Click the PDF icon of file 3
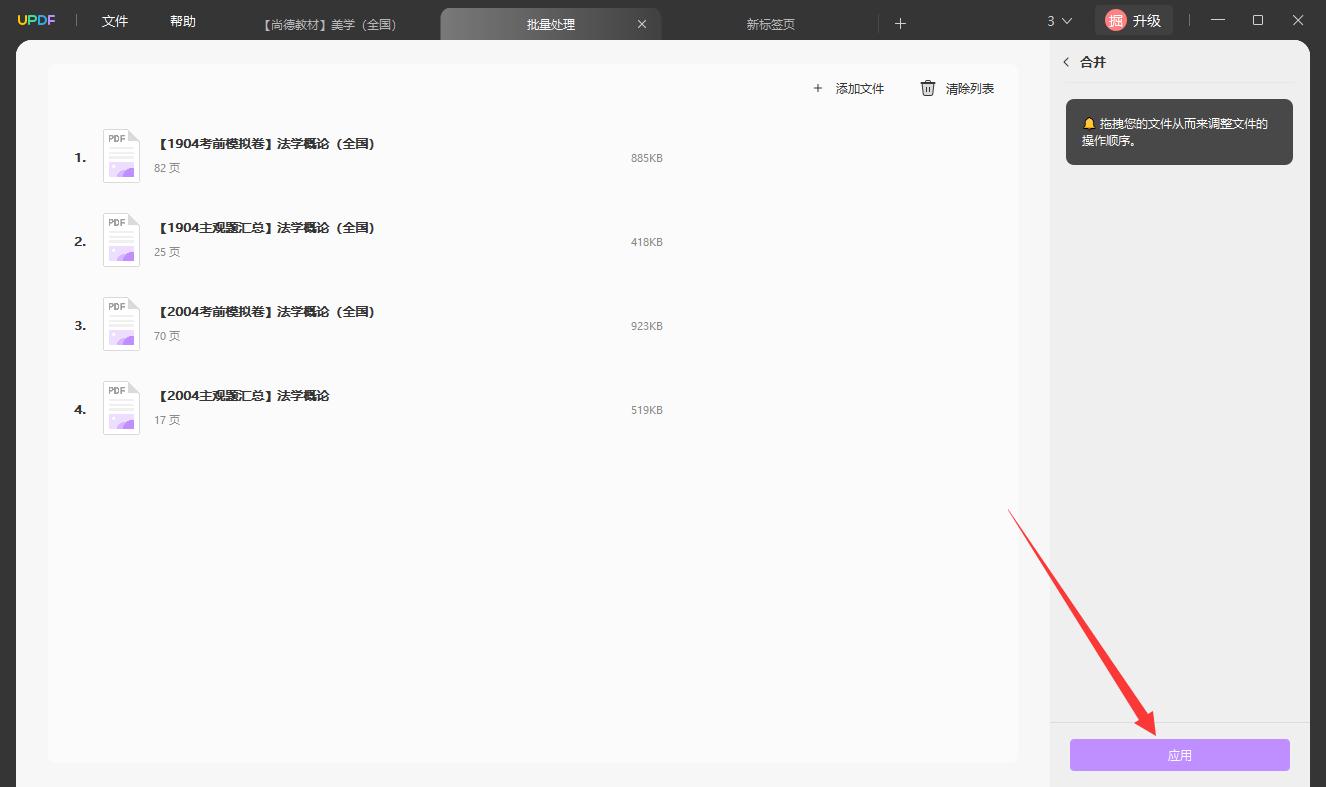This screenshot has height=787, width=1326. tap(121, 324)
